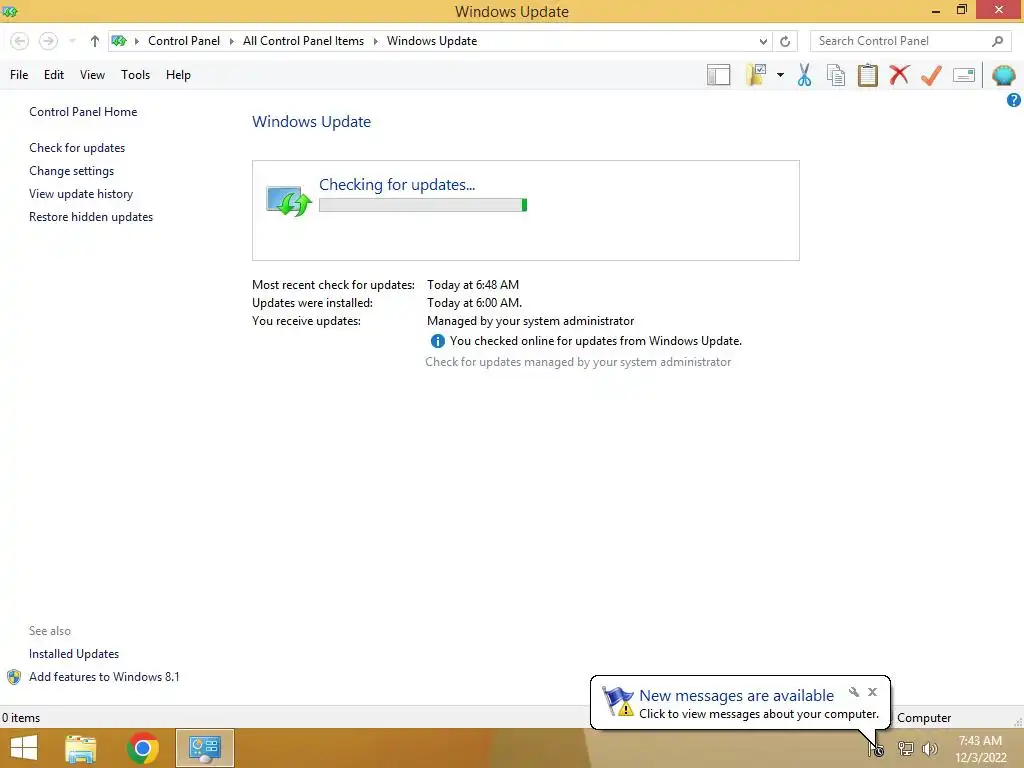This screenshot has width=1024, height=768.
Task: Click the Control Panel address bar icon
Action: [x=119, y=41]
